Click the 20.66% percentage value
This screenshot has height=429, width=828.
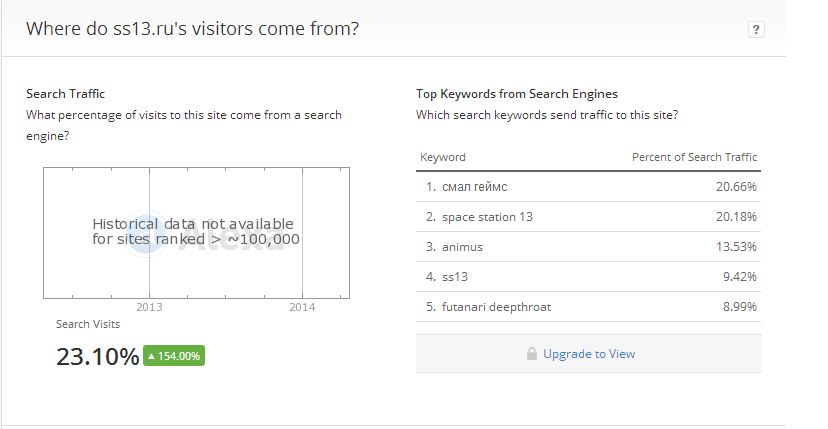(736, 186)
